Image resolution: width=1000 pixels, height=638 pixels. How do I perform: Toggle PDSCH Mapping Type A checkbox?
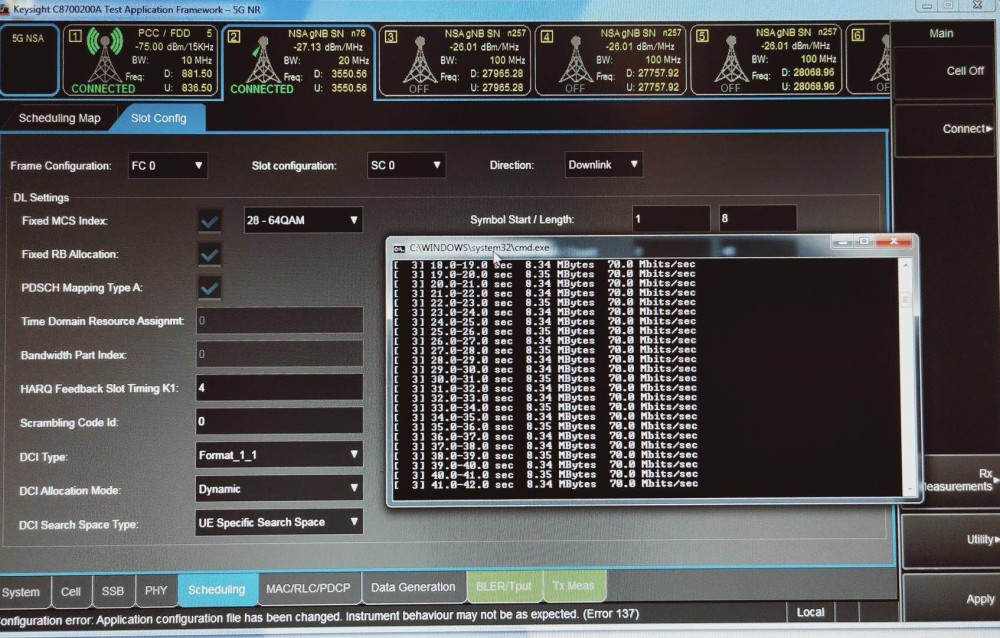[210, 288]
